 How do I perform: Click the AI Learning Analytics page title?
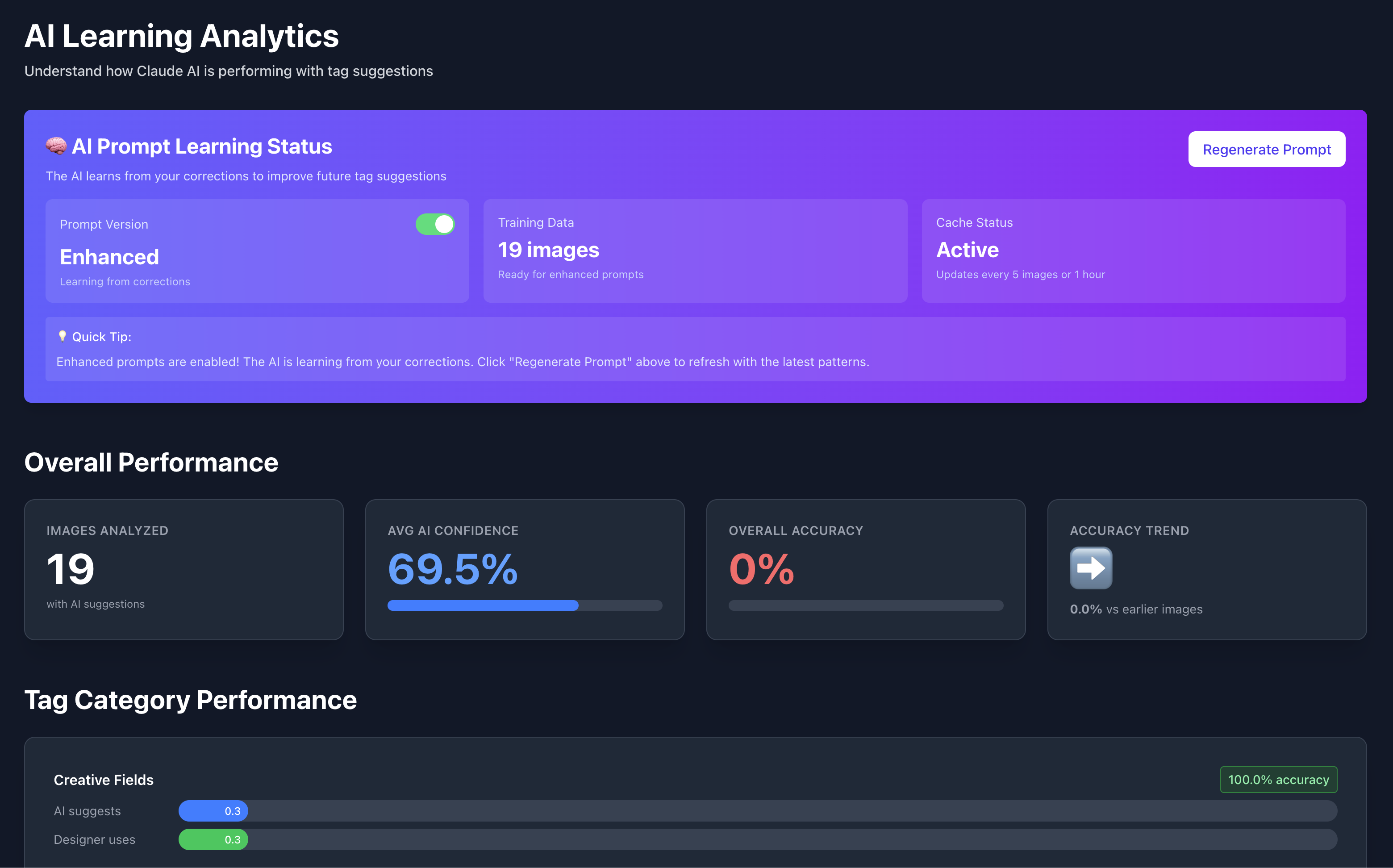tap(181, 36)
